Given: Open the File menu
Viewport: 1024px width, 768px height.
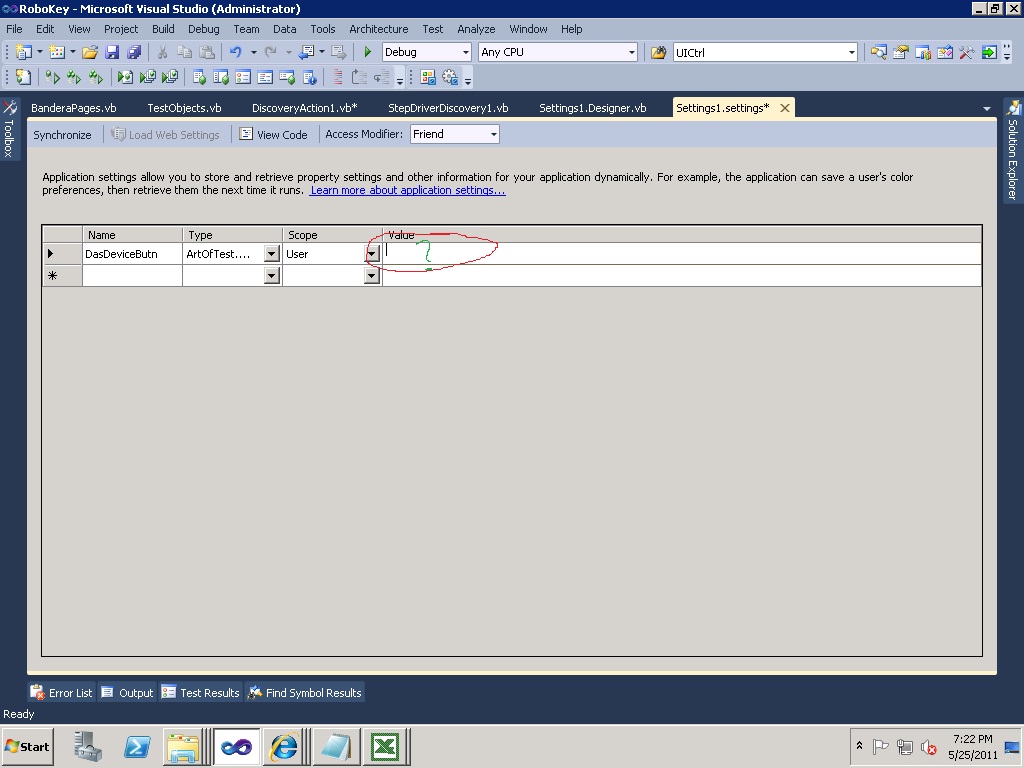Looking at the screenshot, I should click(x=14, y=29).
